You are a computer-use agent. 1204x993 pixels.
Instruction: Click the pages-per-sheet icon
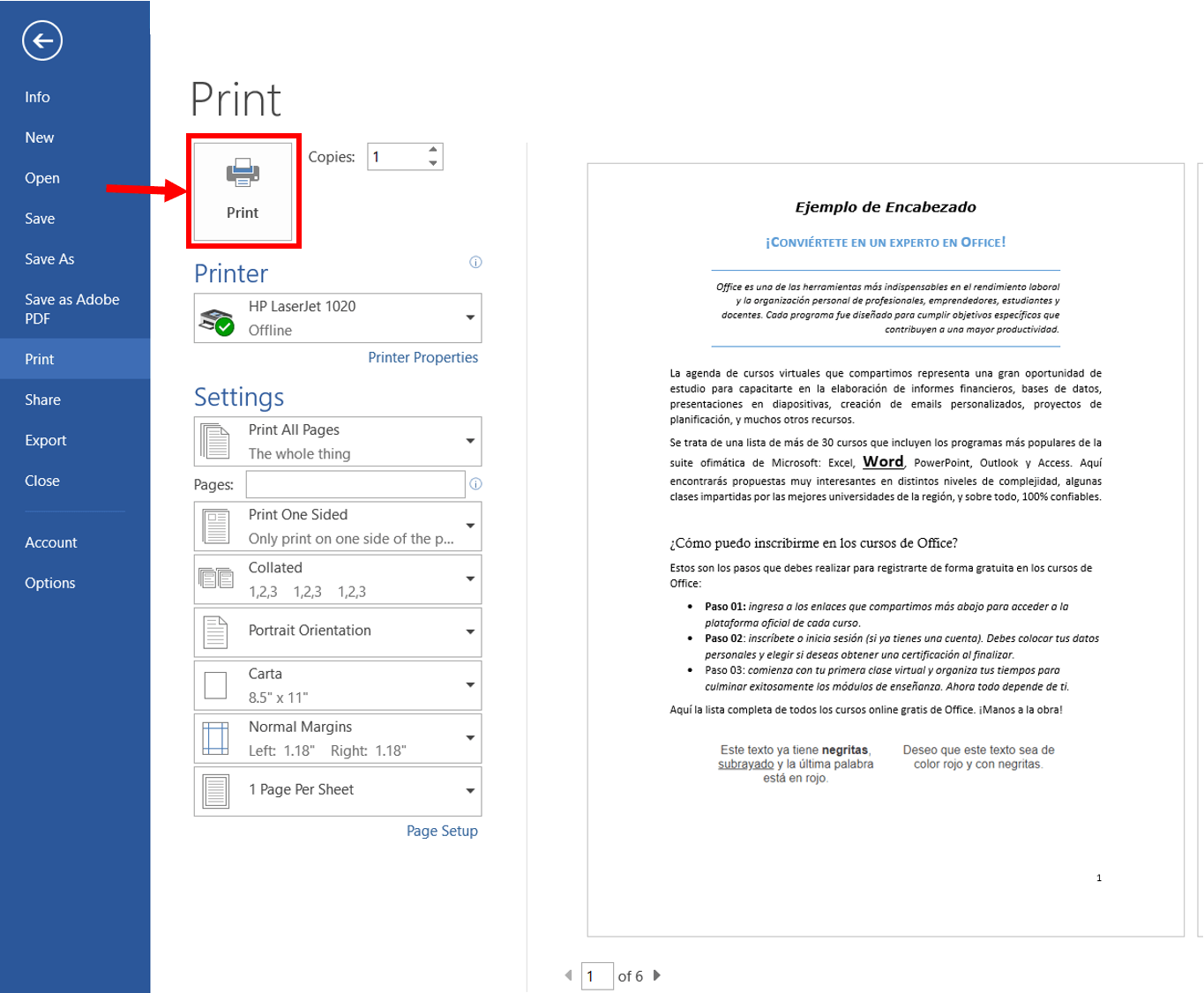coord(216,791)
